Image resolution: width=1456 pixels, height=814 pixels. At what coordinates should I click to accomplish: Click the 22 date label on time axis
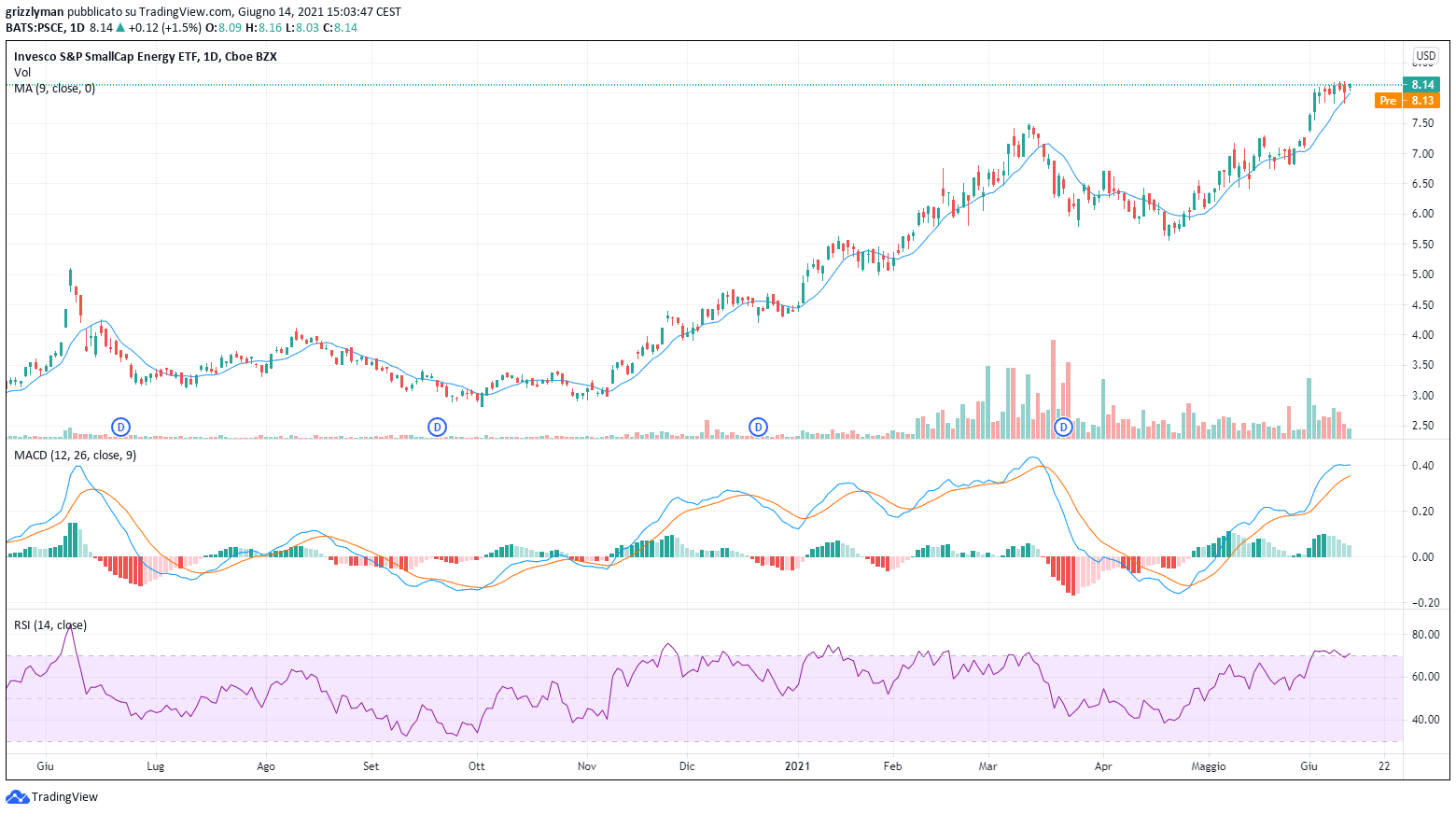pos(1383,766)
